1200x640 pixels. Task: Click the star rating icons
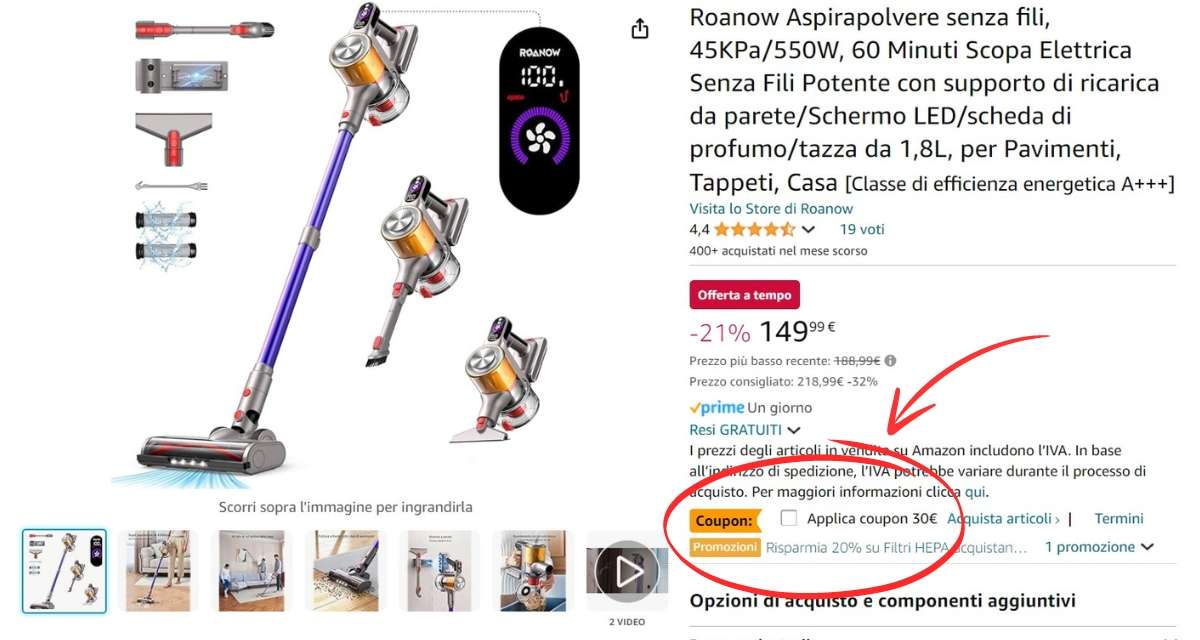click(x=755, y=229)
